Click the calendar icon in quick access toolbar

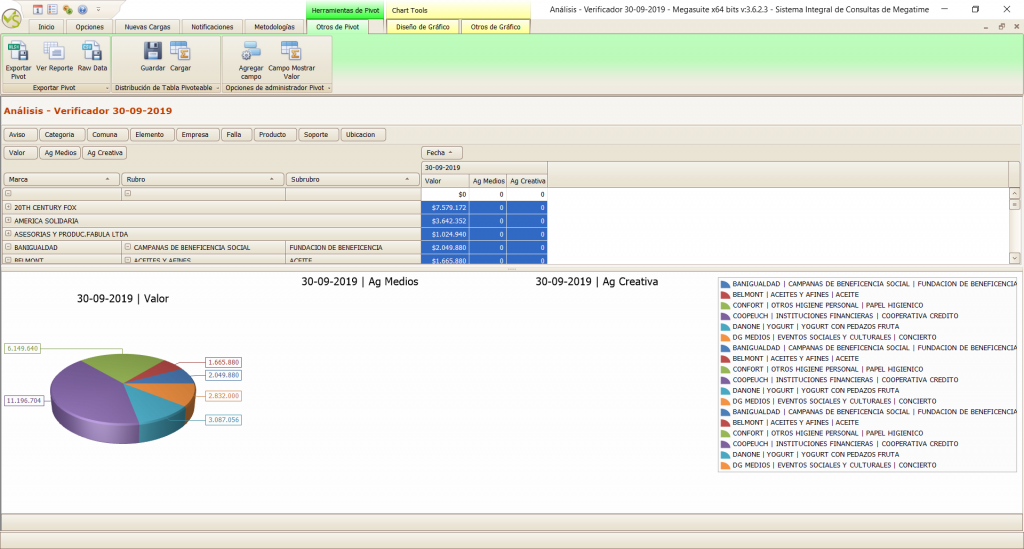pyautogui.click(x=37, y=9)
